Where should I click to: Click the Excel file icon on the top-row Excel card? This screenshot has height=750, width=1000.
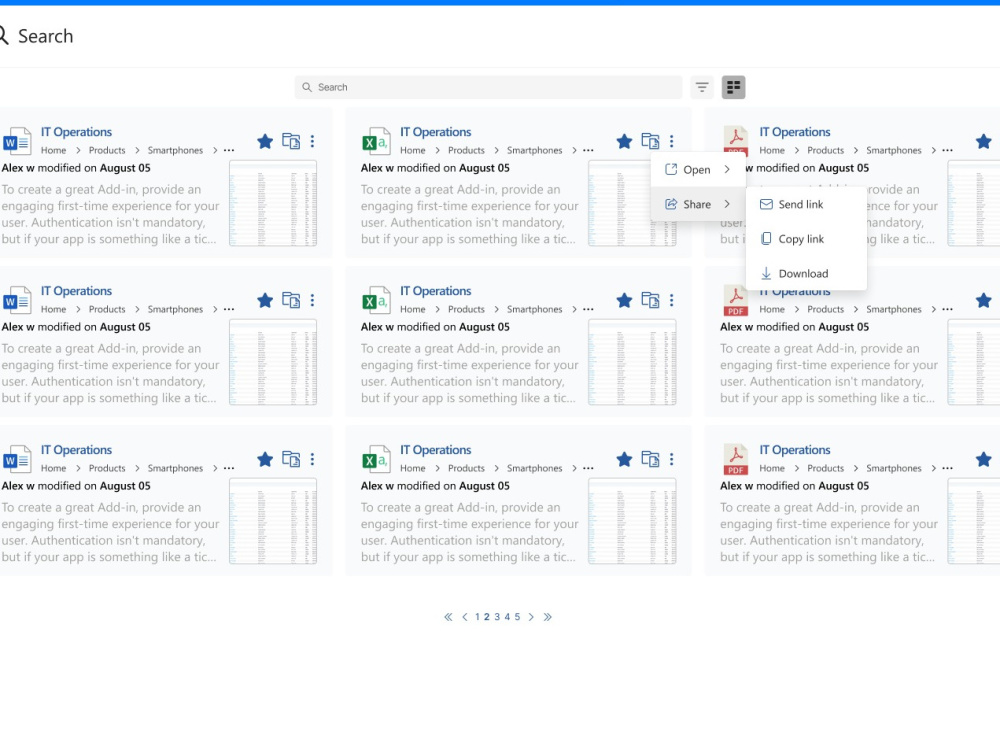(376, 142)
